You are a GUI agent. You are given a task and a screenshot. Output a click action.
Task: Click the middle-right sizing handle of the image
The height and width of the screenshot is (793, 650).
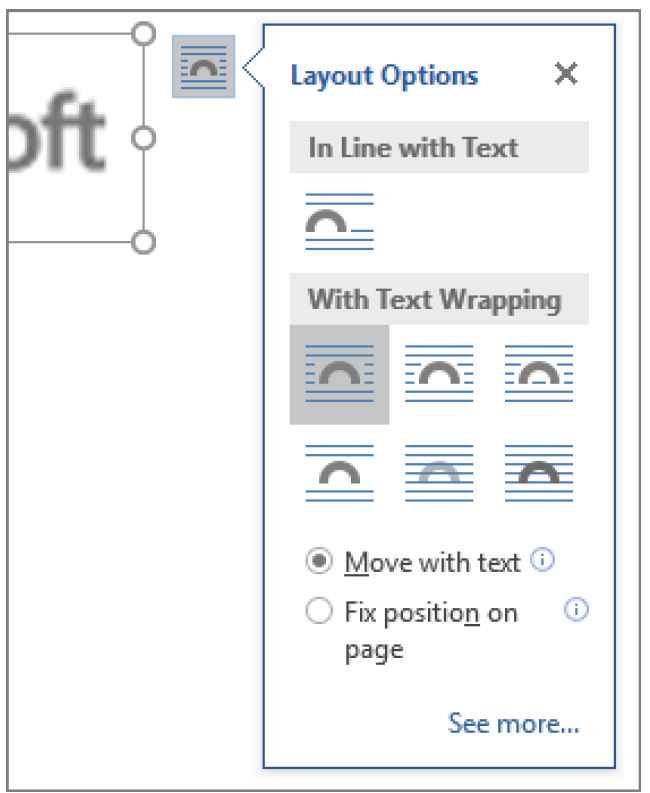143,138
